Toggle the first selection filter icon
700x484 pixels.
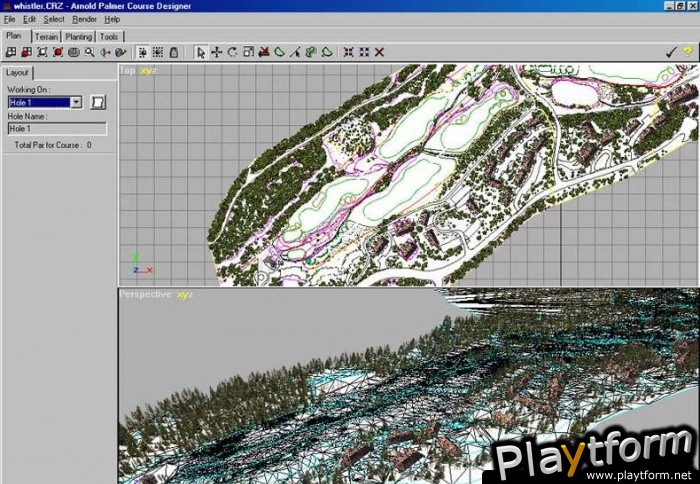coord(142,52)
